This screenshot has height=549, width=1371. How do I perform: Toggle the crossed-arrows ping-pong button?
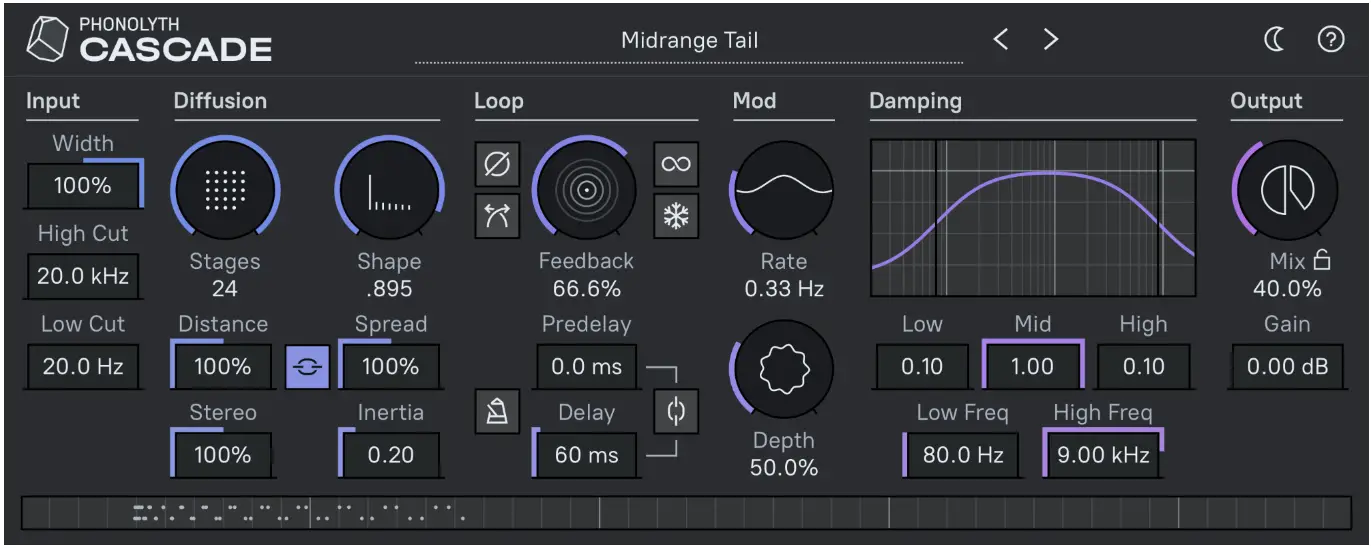tap(497, 216)
